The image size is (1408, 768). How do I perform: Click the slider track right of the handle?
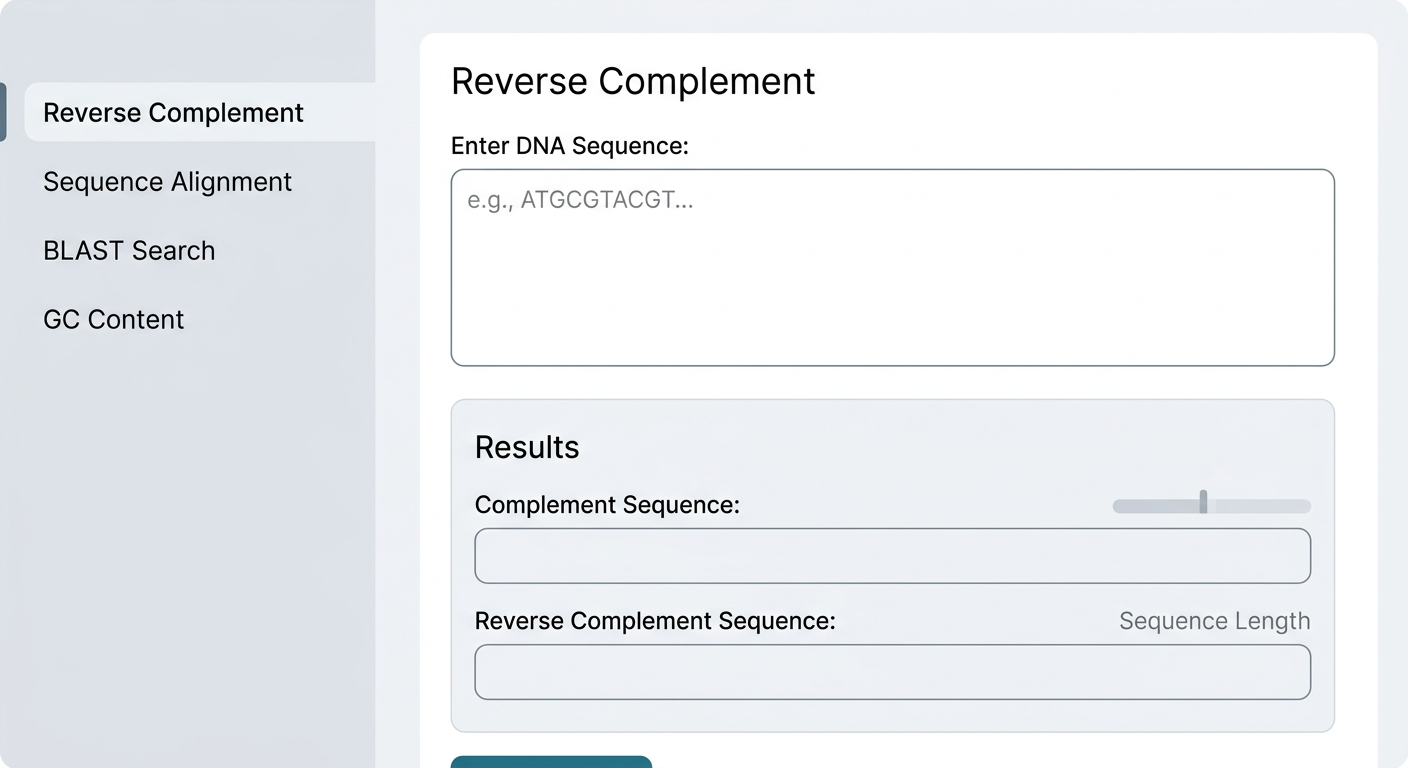coord(1260,506)
